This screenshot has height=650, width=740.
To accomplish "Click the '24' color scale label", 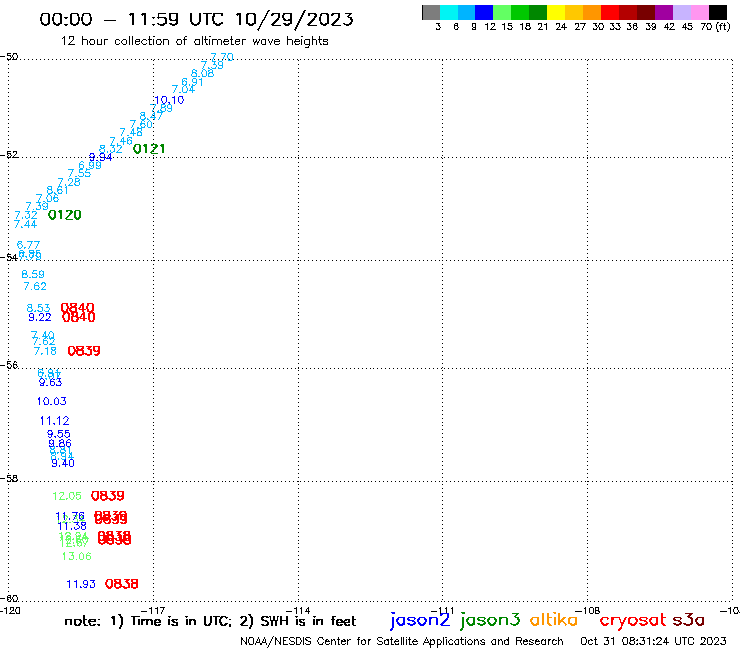I will click(x=561, y=26).
